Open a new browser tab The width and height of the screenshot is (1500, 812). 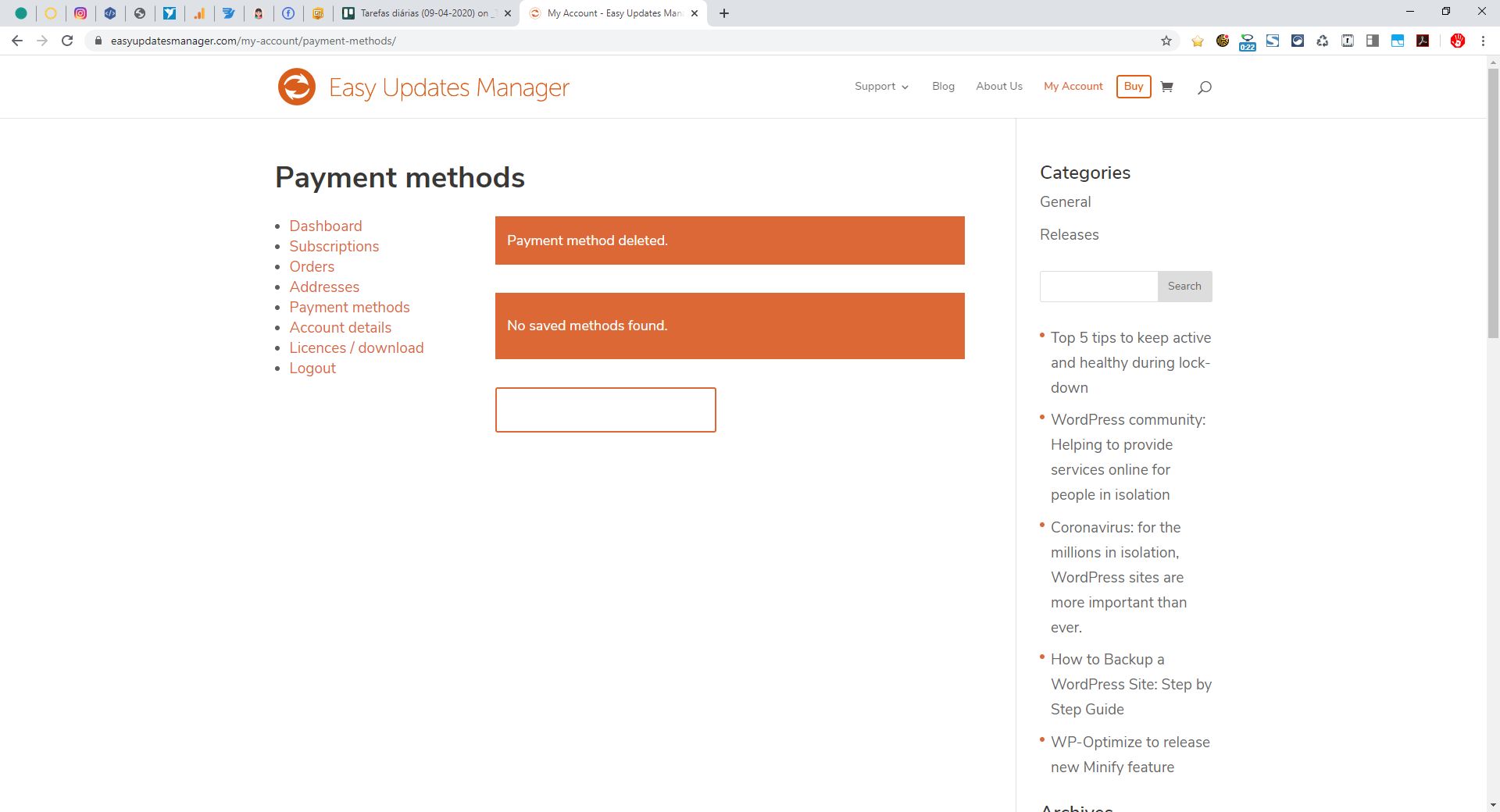pyautogui.click(x=724, y=13)
